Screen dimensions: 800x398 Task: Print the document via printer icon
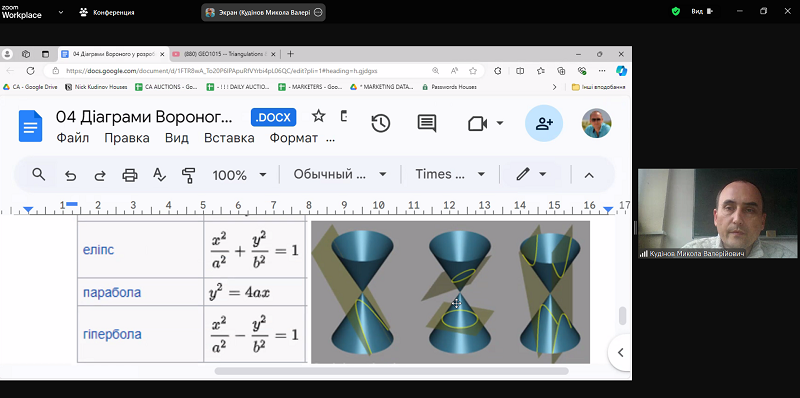tap(130, 176)
